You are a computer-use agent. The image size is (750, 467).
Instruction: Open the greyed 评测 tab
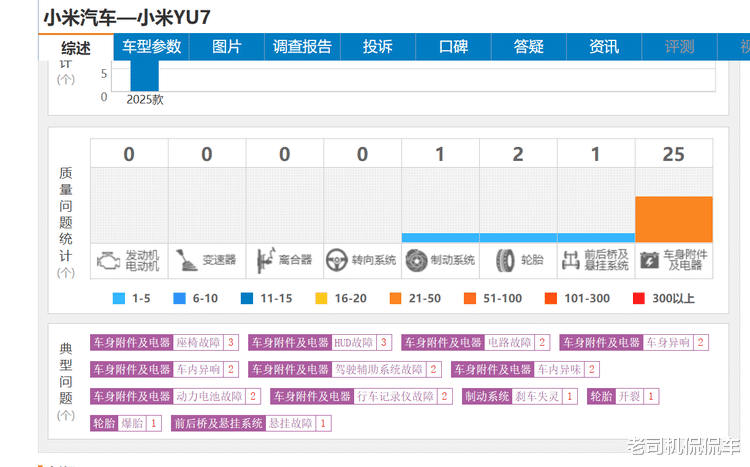679,47
